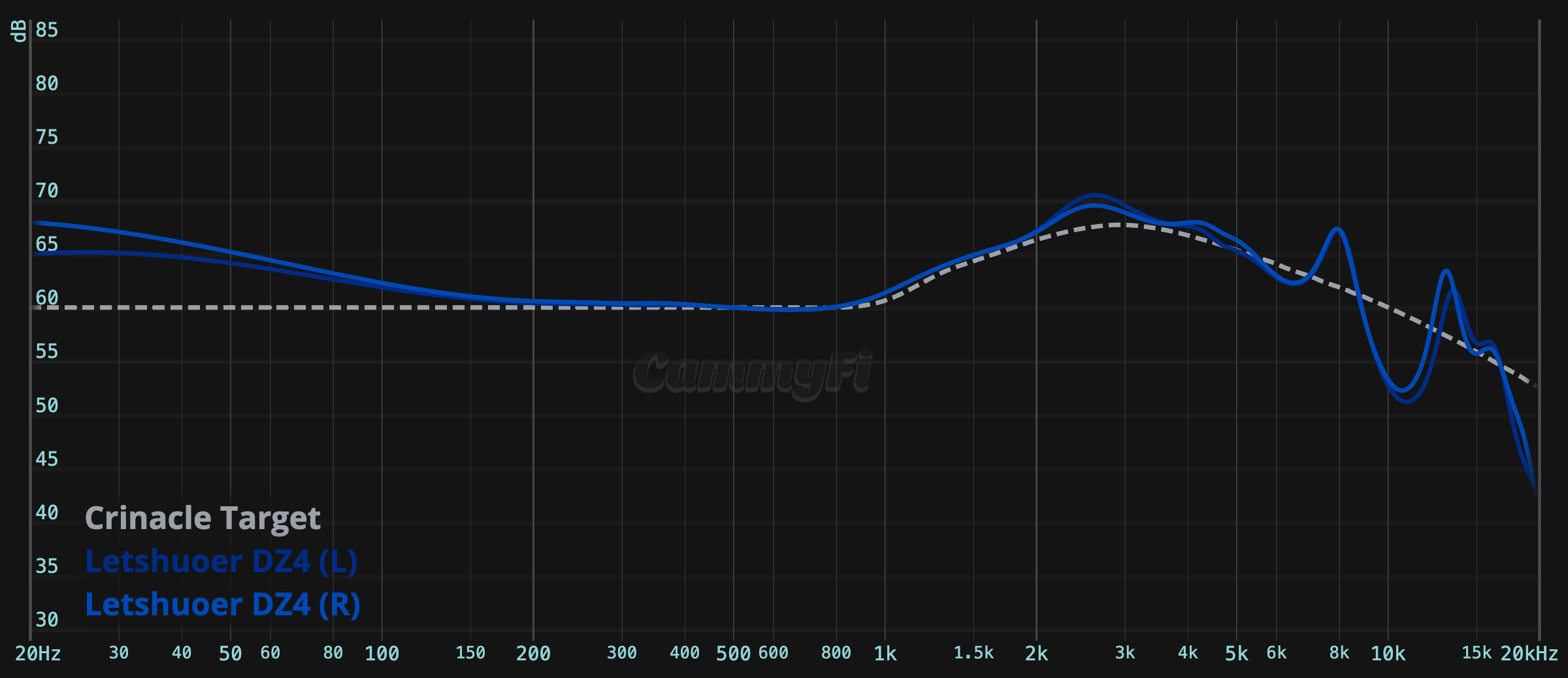Select the 1k frequency axis label
The height and width of the screenshot is (678, 1568).
[885, 653]
